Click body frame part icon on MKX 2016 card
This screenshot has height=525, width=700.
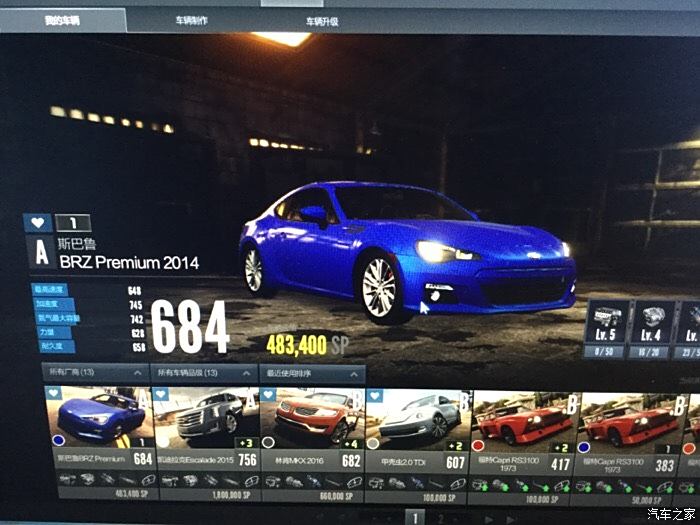[x=355, y=483]
